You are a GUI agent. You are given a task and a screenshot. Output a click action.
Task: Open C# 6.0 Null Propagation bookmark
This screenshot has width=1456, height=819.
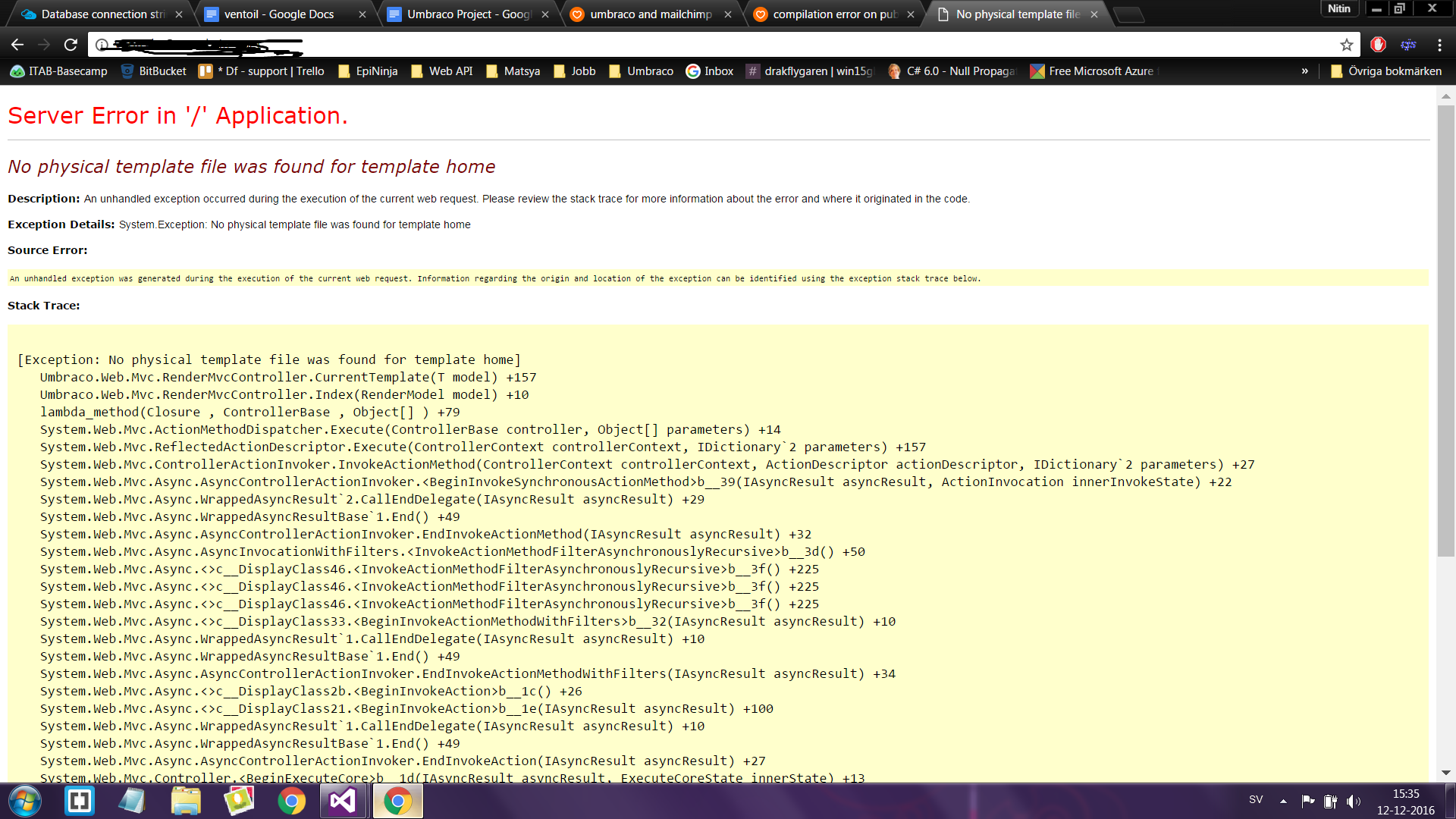tap(952, 71)
